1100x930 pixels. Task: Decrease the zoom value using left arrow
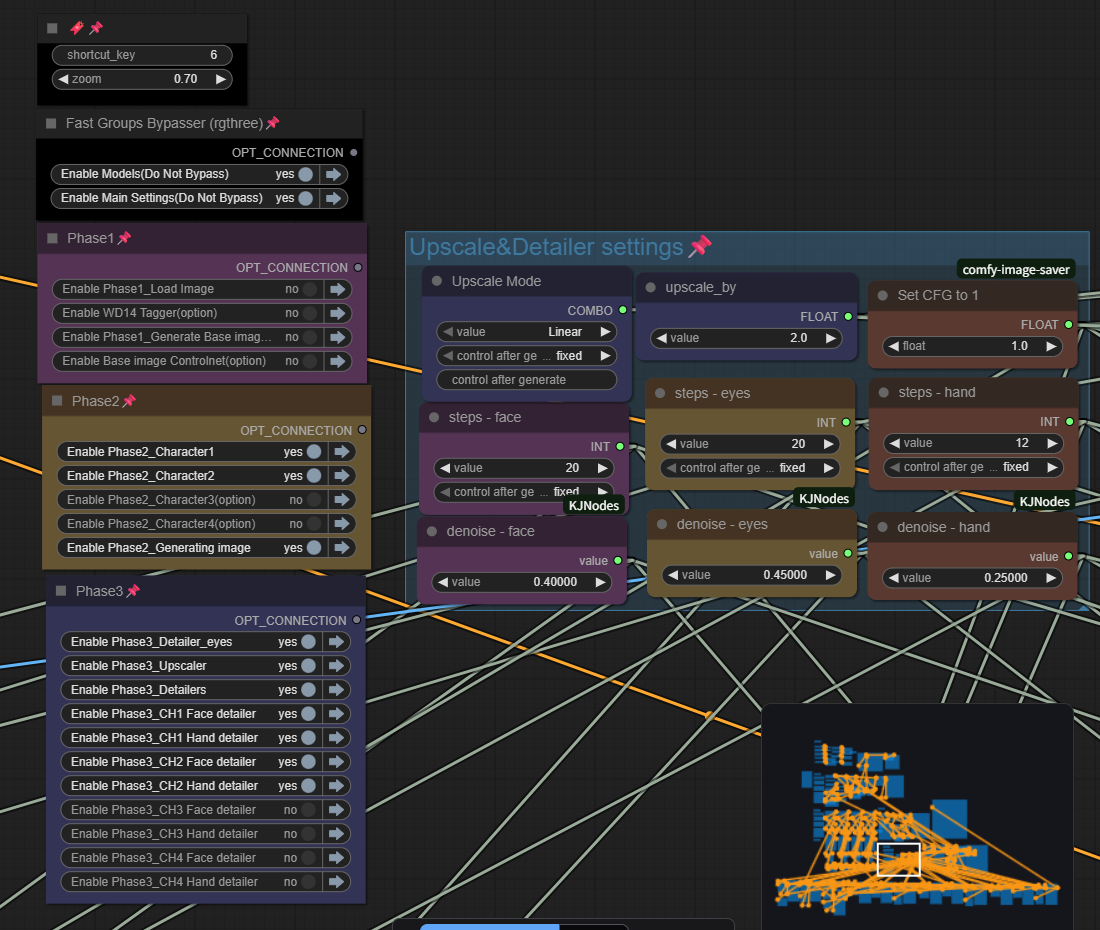63,79
